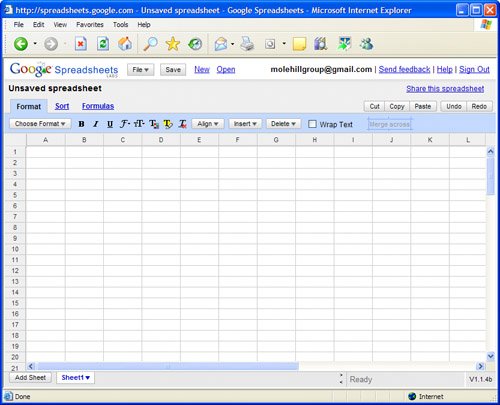500x405 pixels.
Task: Open the yellow background color picker
Action: pos(168,124)
